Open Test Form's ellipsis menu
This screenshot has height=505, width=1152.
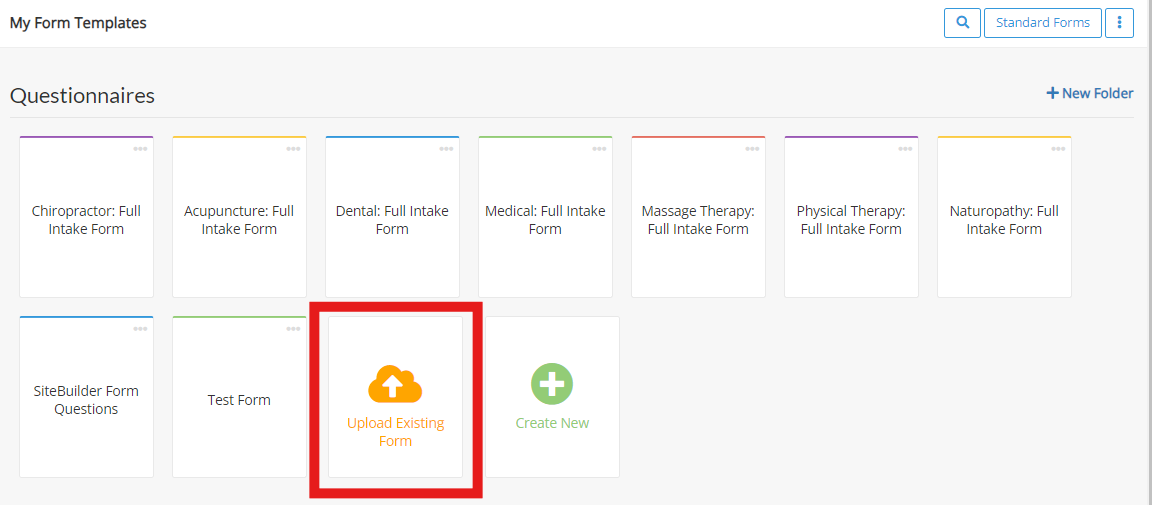[x=293, y=329]
